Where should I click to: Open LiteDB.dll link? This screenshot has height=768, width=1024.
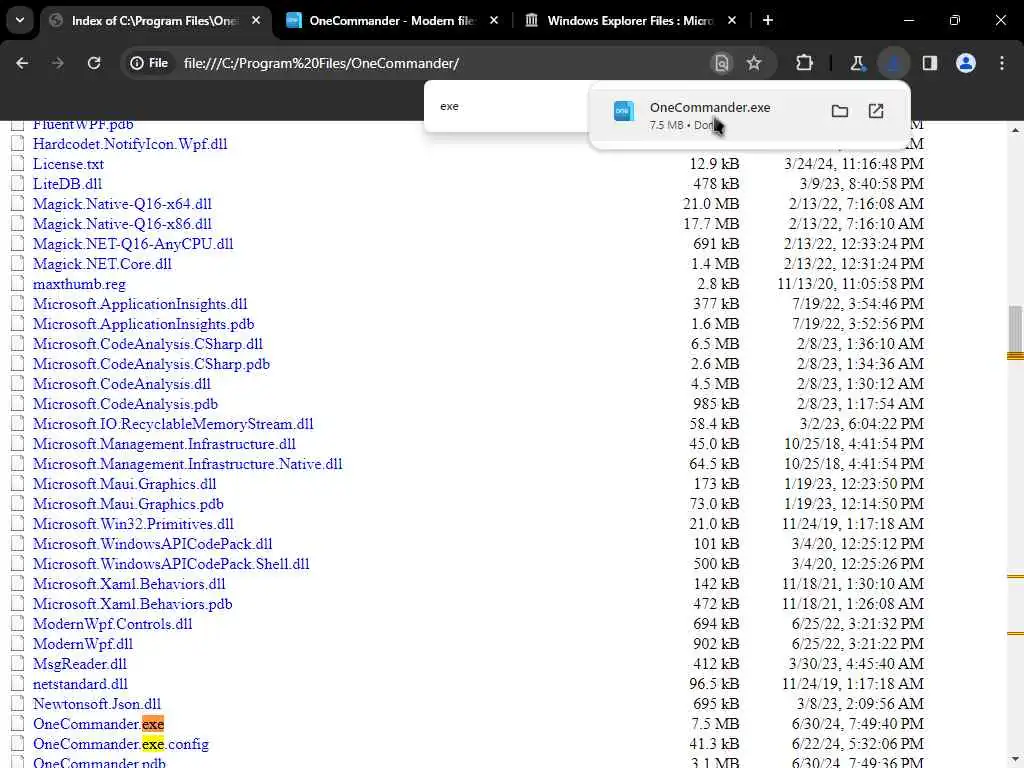(67, 184)
